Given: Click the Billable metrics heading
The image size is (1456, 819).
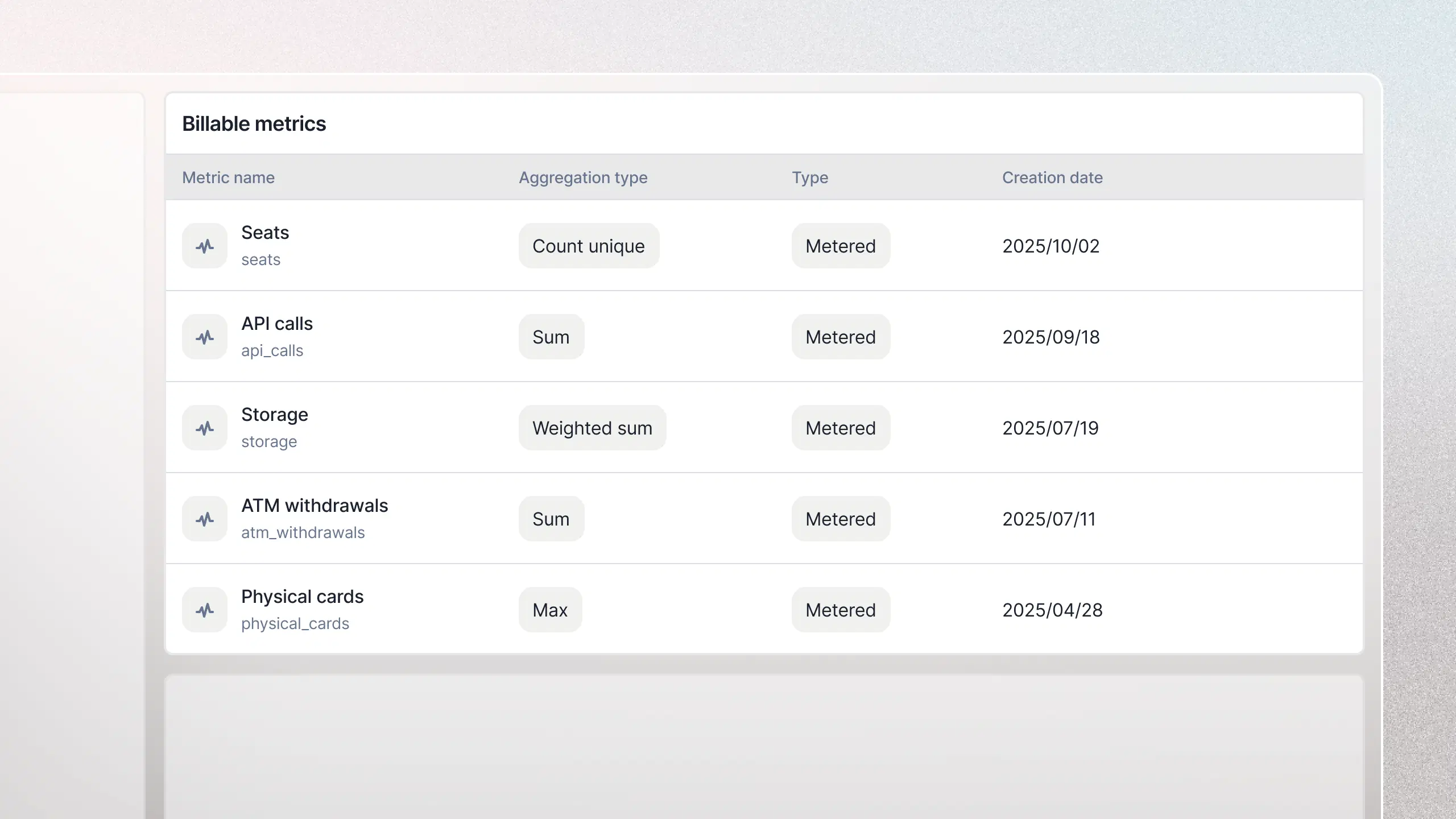Looking at the screenshot, I should point(254,123).
